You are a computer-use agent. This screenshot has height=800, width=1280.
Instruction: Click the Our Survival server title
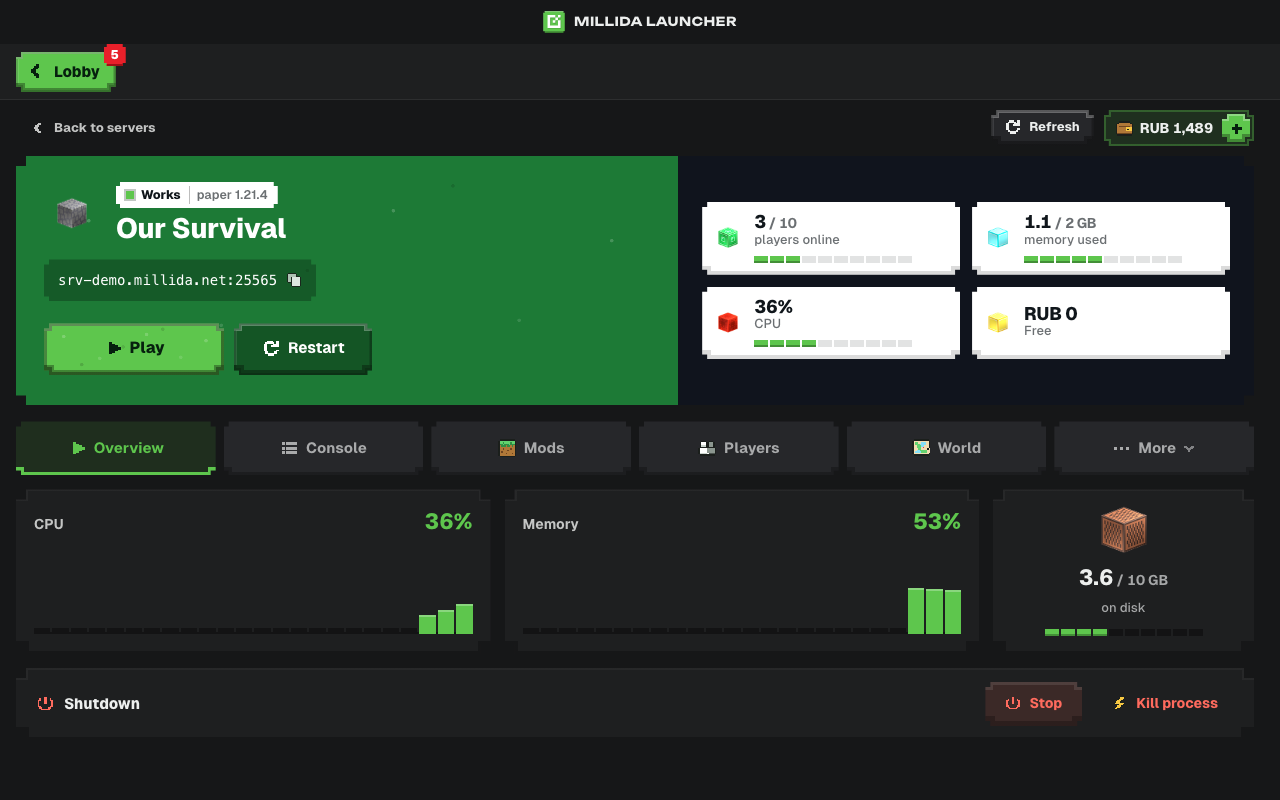(201, 228)
